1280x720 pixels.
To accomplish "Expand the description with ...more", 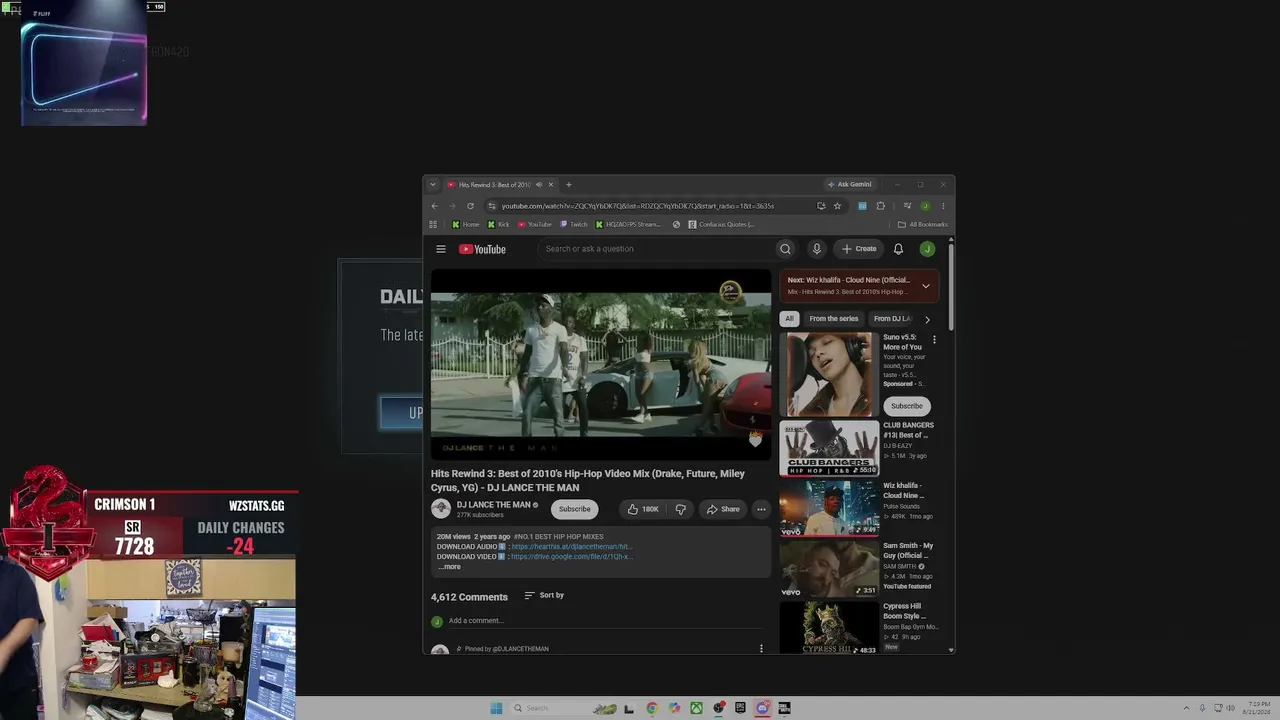I will click(x=449, y=567).
